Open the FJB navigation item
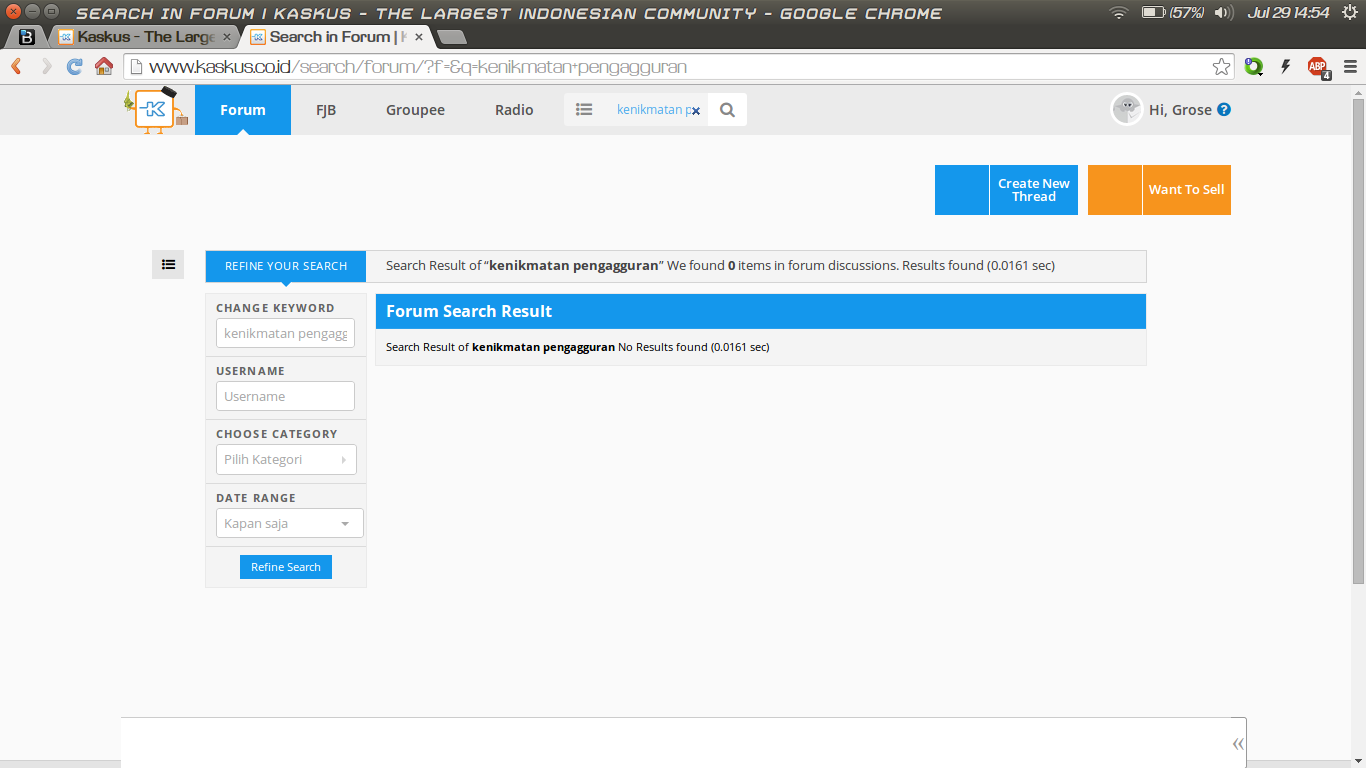 point(326,110)
